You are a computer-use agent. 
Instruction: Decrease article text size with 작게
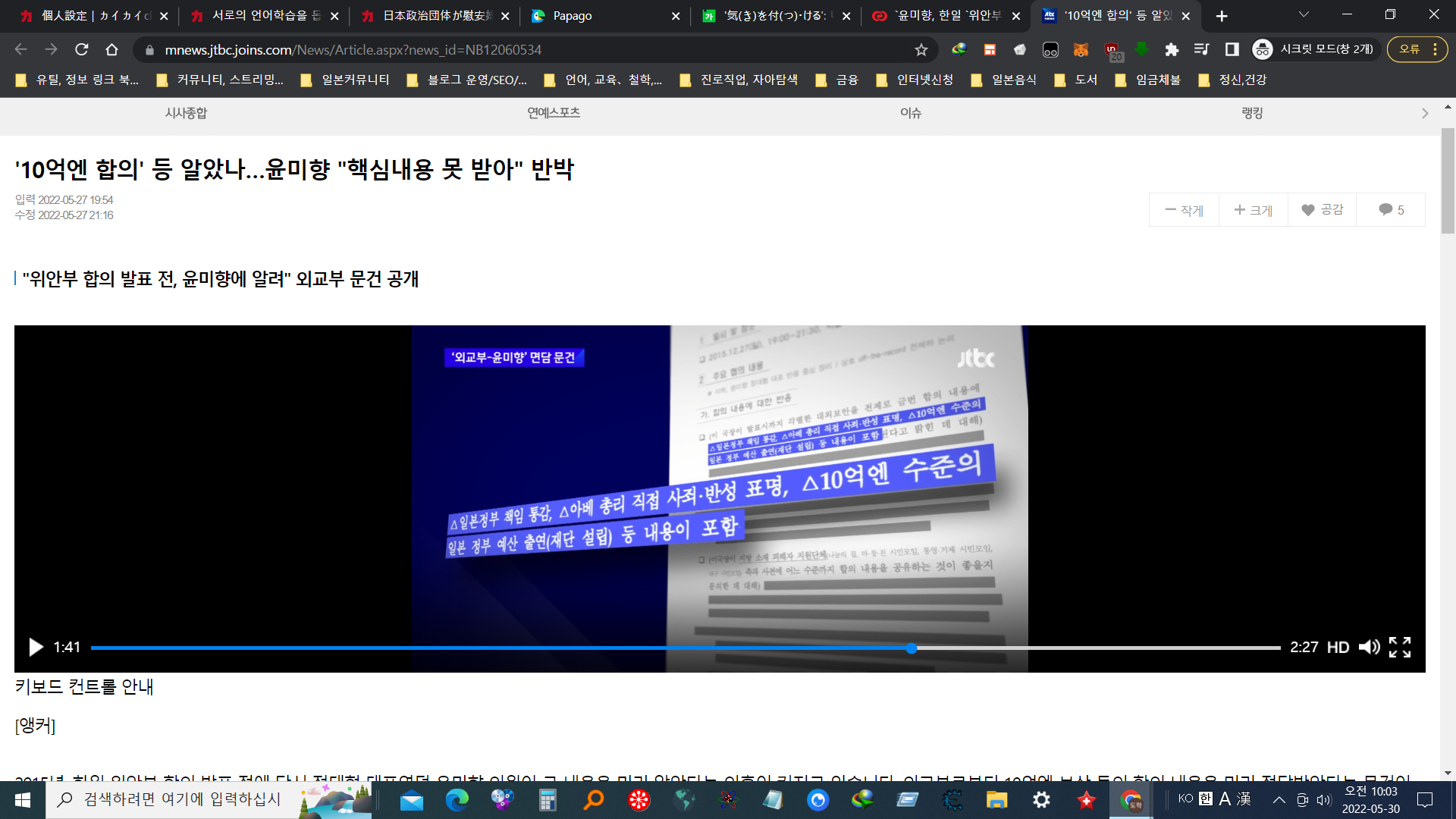1185,210
